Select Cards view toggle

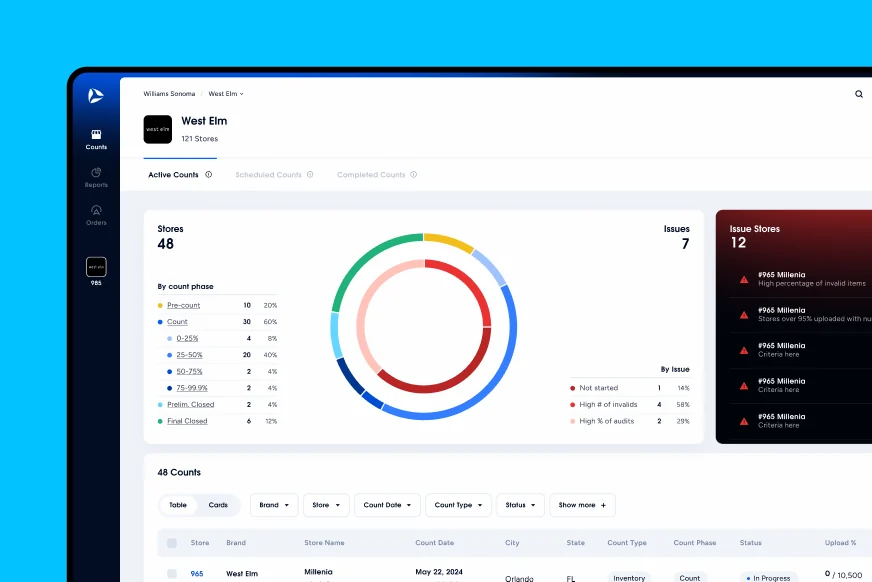(x=218, y=505)
